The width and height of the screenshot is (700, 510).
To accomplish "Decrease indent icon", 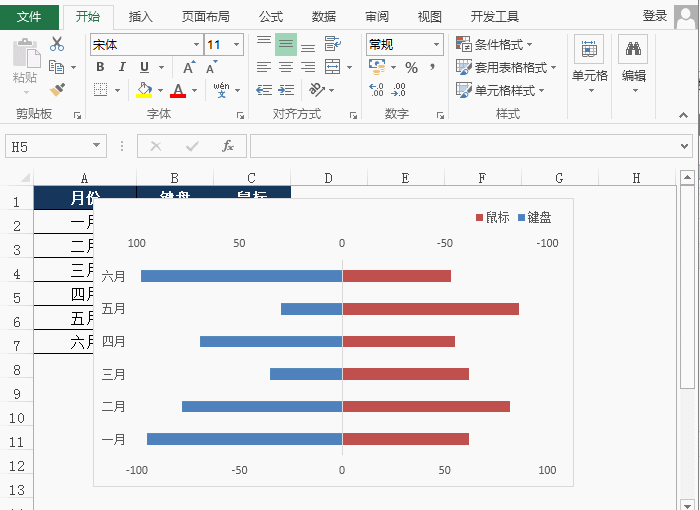I will pyautogui.click(x=264, y=90).
